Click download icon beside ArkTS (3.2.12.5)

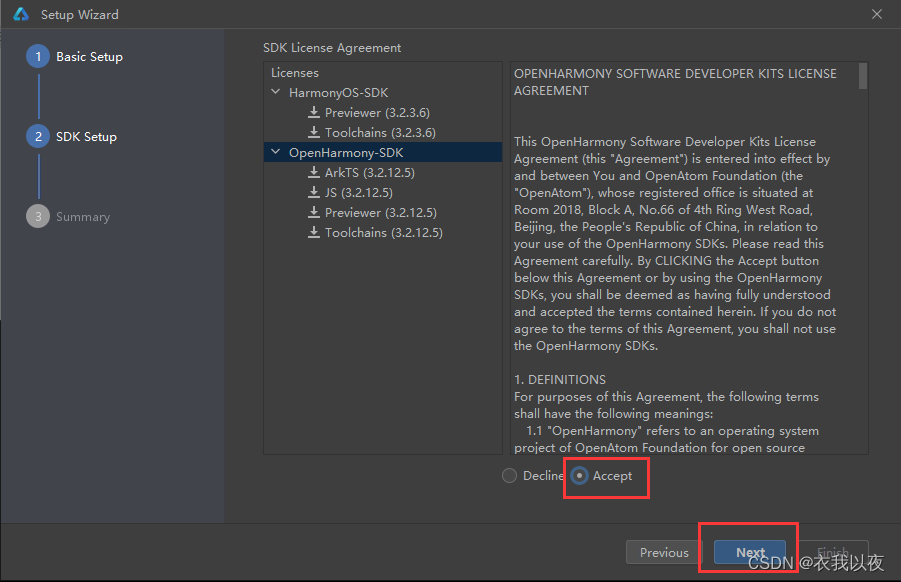314,172
